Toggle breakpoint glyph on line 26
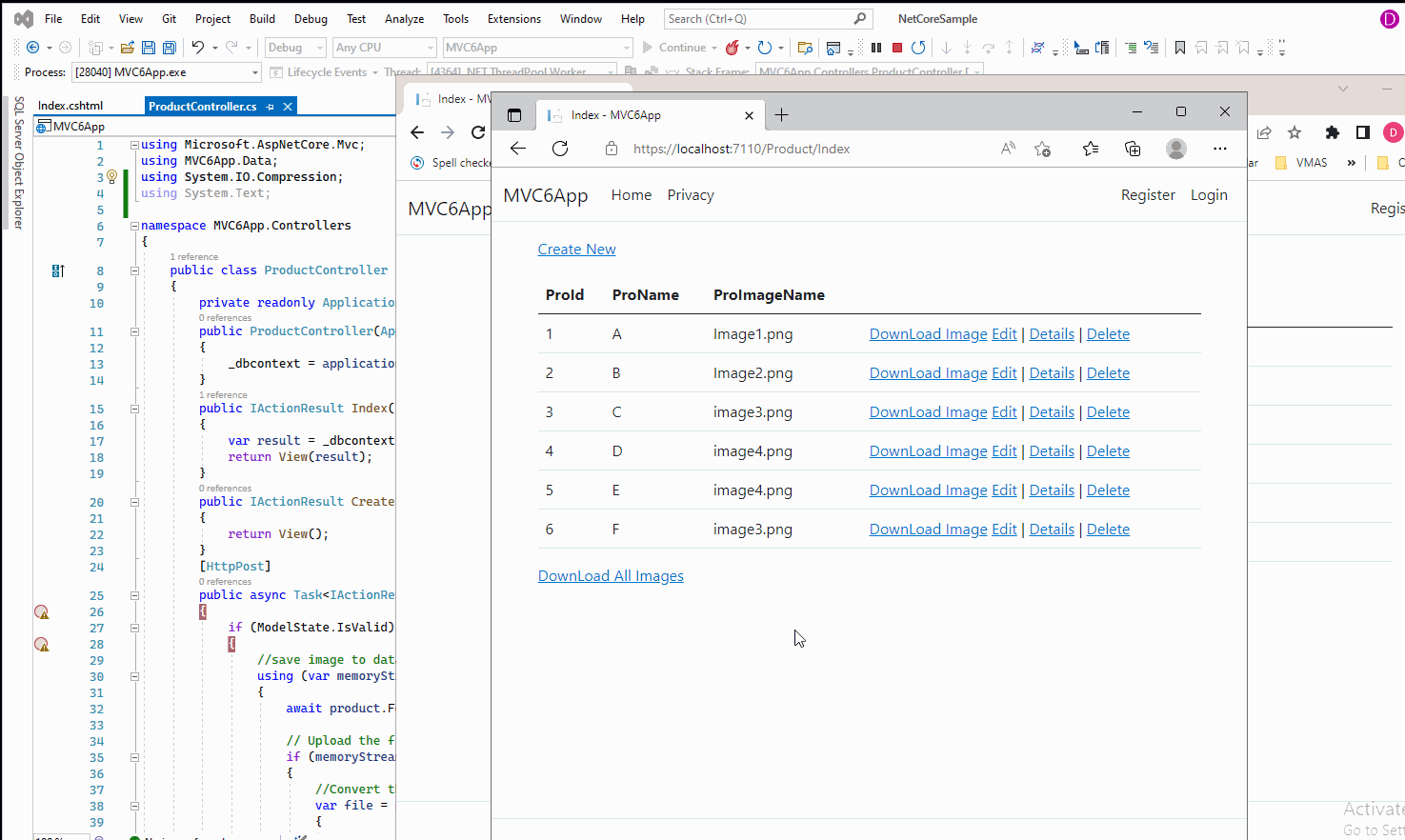 click(42, 611)
